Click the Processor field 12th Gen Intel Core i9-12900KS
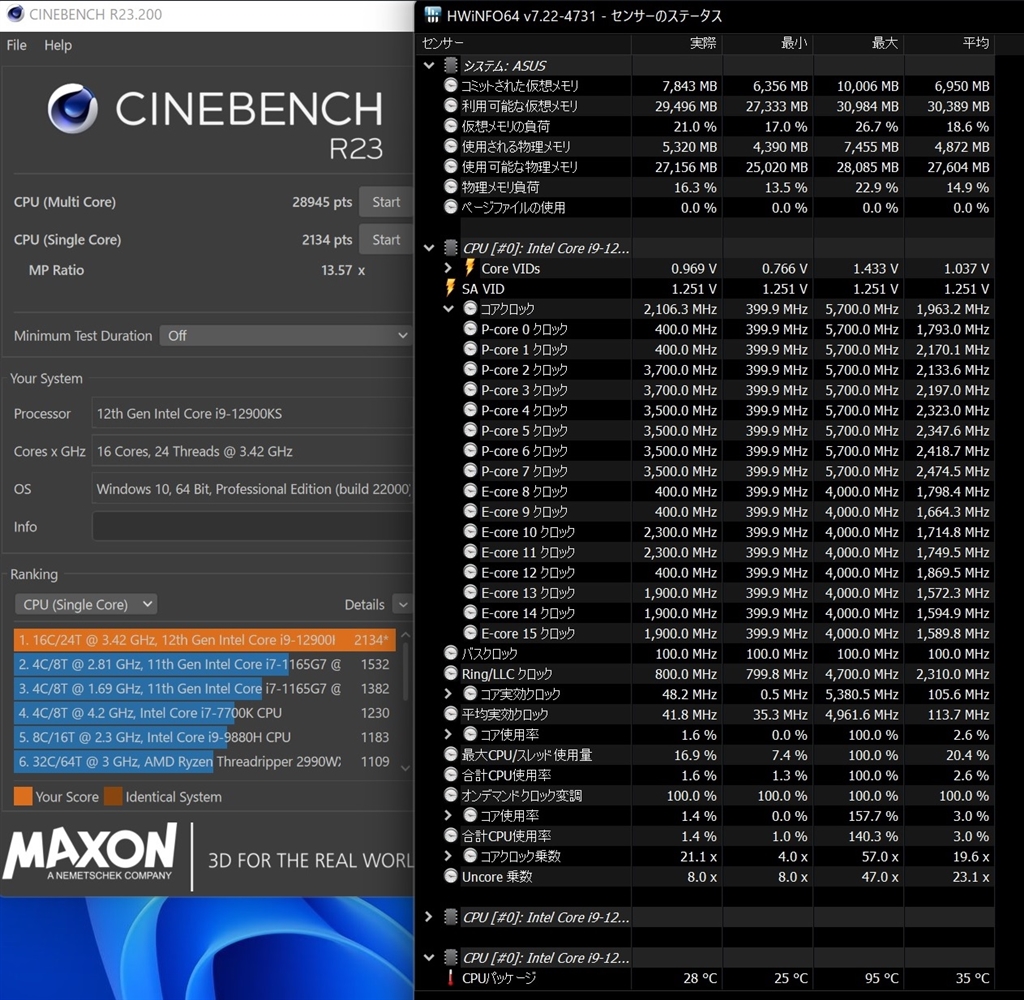The width and height of the screenshot is (1024, 1000). click(252, 413)
